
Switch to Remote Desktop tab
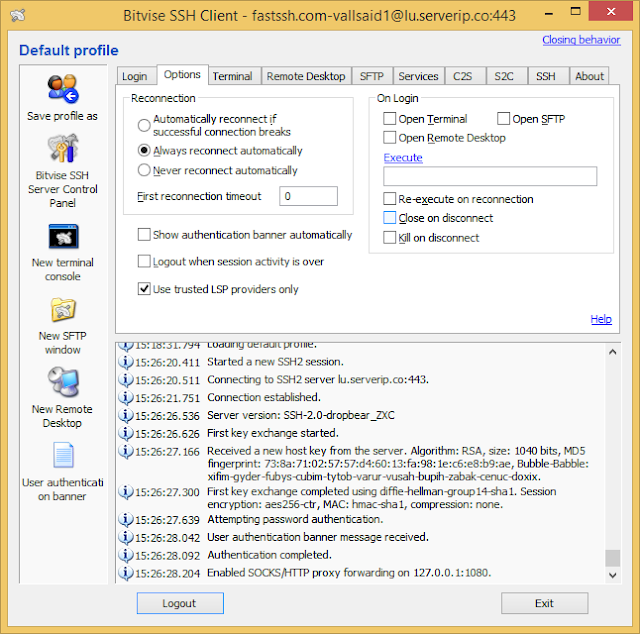(x=306, y=76)
